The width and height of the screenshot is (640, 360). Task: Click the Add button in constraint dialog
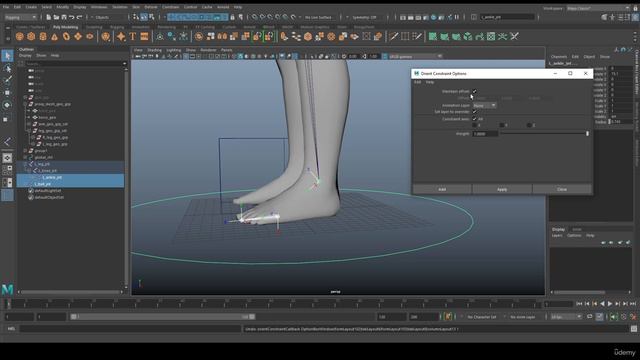click(442, 189)
